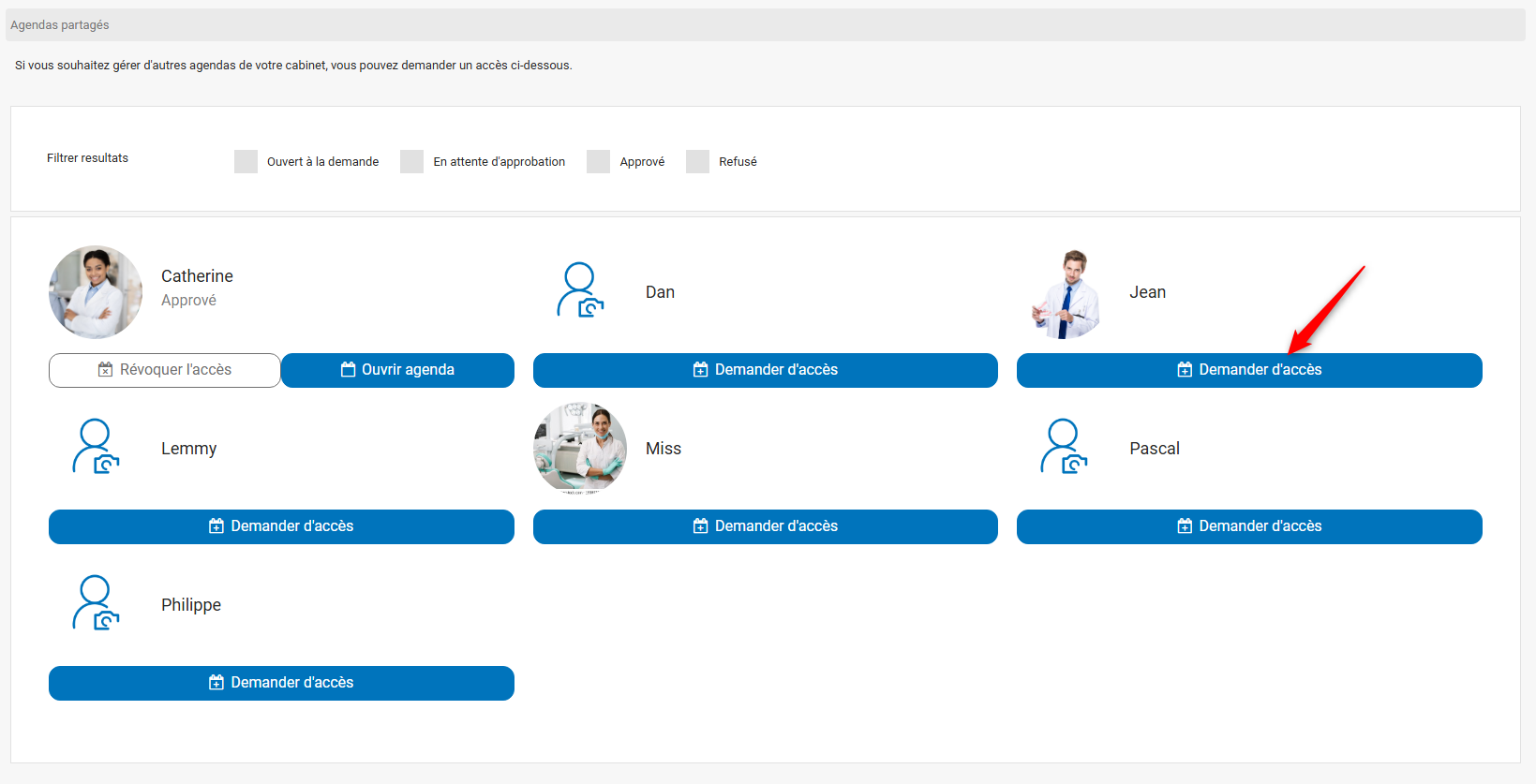Enable the Ouvert à la demande filter

pyautogui.click(x=246, y=161)
